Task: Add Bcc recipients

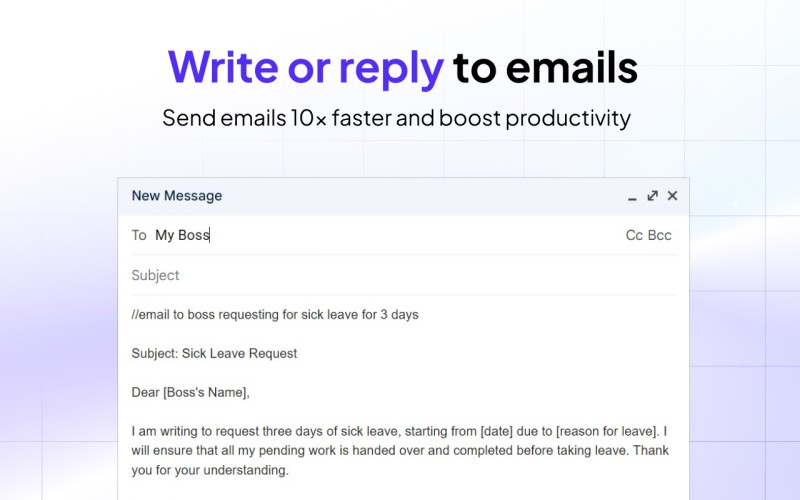Action: click(x=660, y=235)
